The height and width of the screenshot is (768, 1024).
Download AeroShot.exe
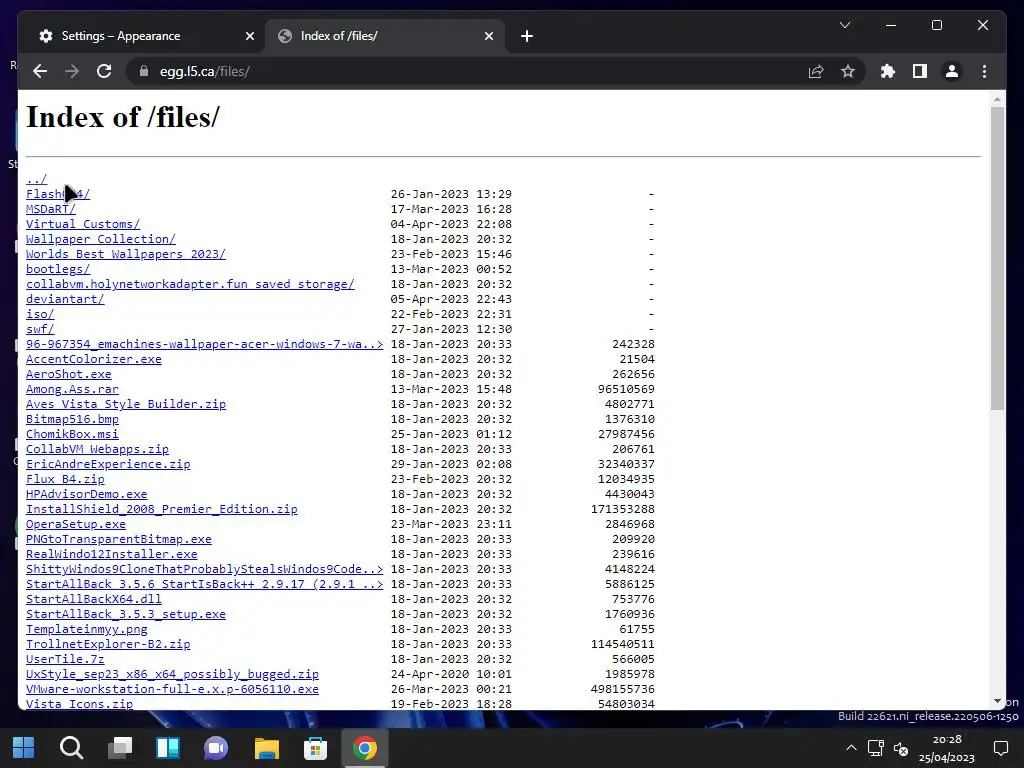69,374
